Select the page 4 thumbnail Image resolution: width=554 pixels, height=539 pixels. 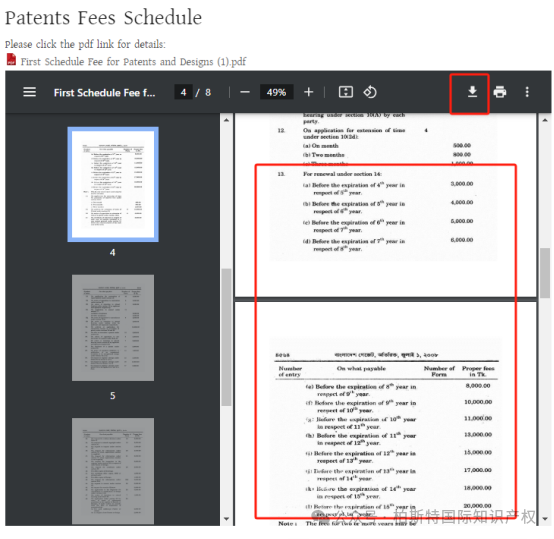[113, 184]
